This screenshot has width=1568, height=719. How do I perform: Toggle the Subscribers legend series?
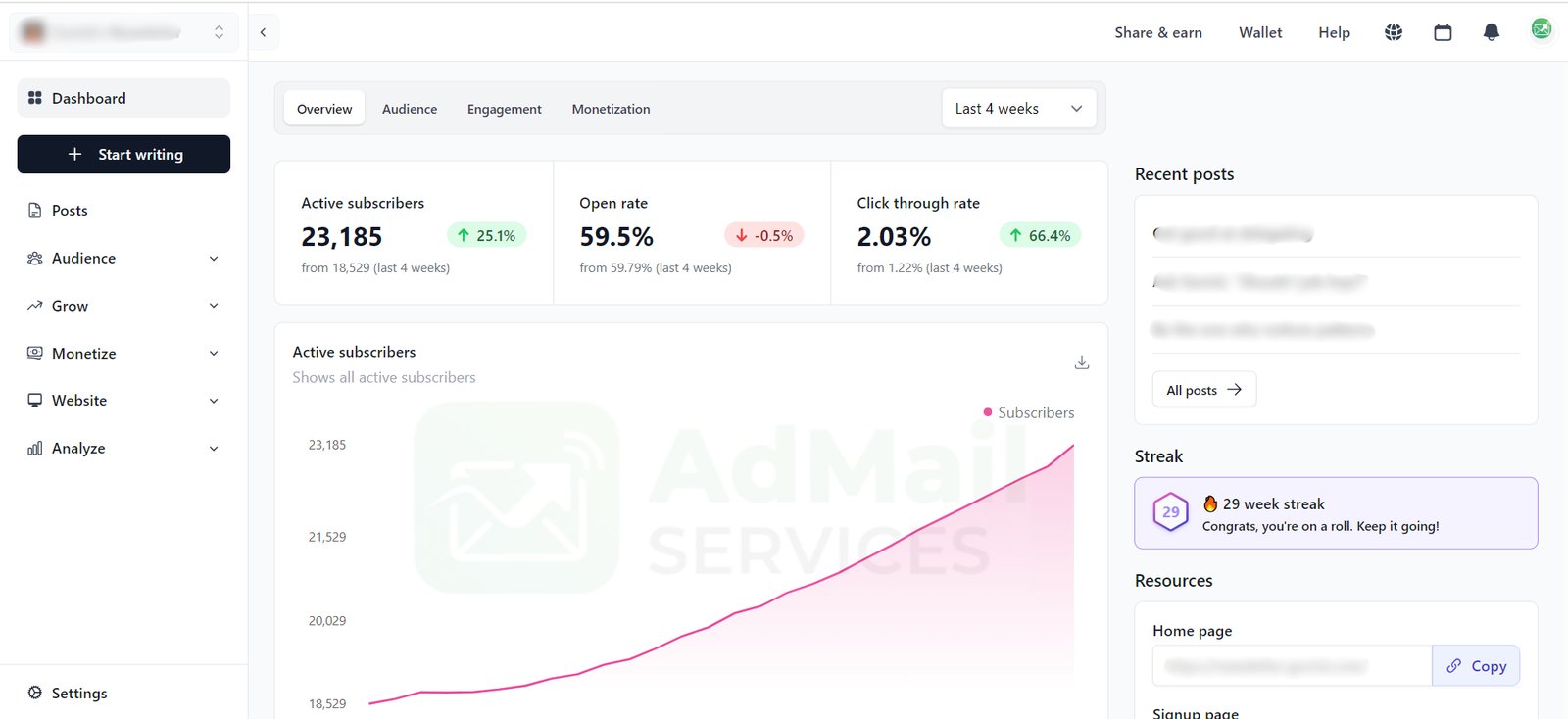[x=1029, y=412]
